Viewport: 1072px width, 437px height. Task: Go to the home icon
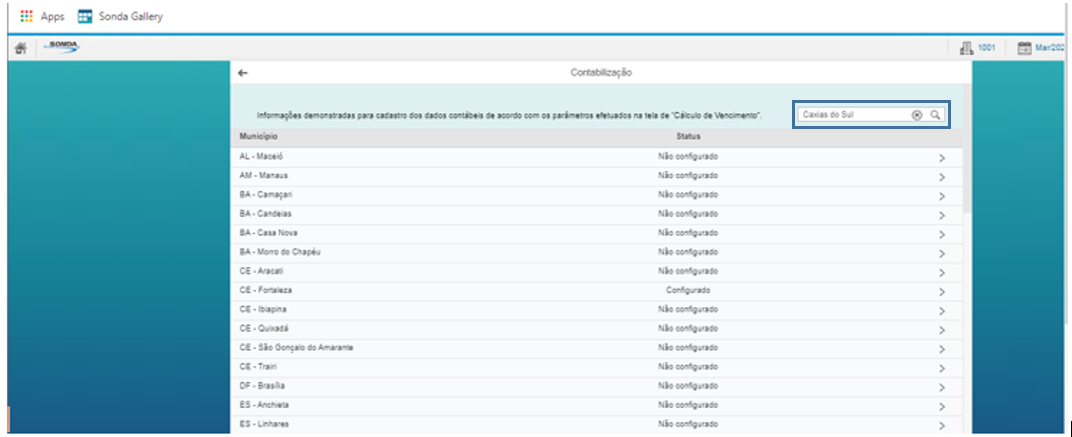21,49
